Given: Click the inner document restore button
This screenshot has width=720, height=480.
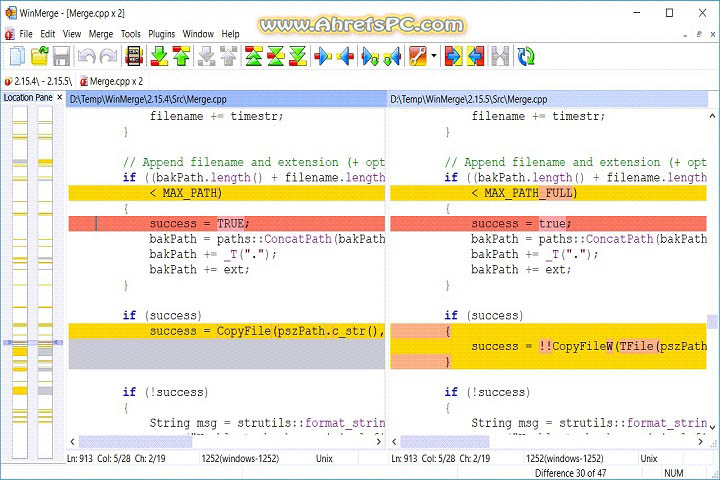Looking at the screenshot, I should coord(699,34).
